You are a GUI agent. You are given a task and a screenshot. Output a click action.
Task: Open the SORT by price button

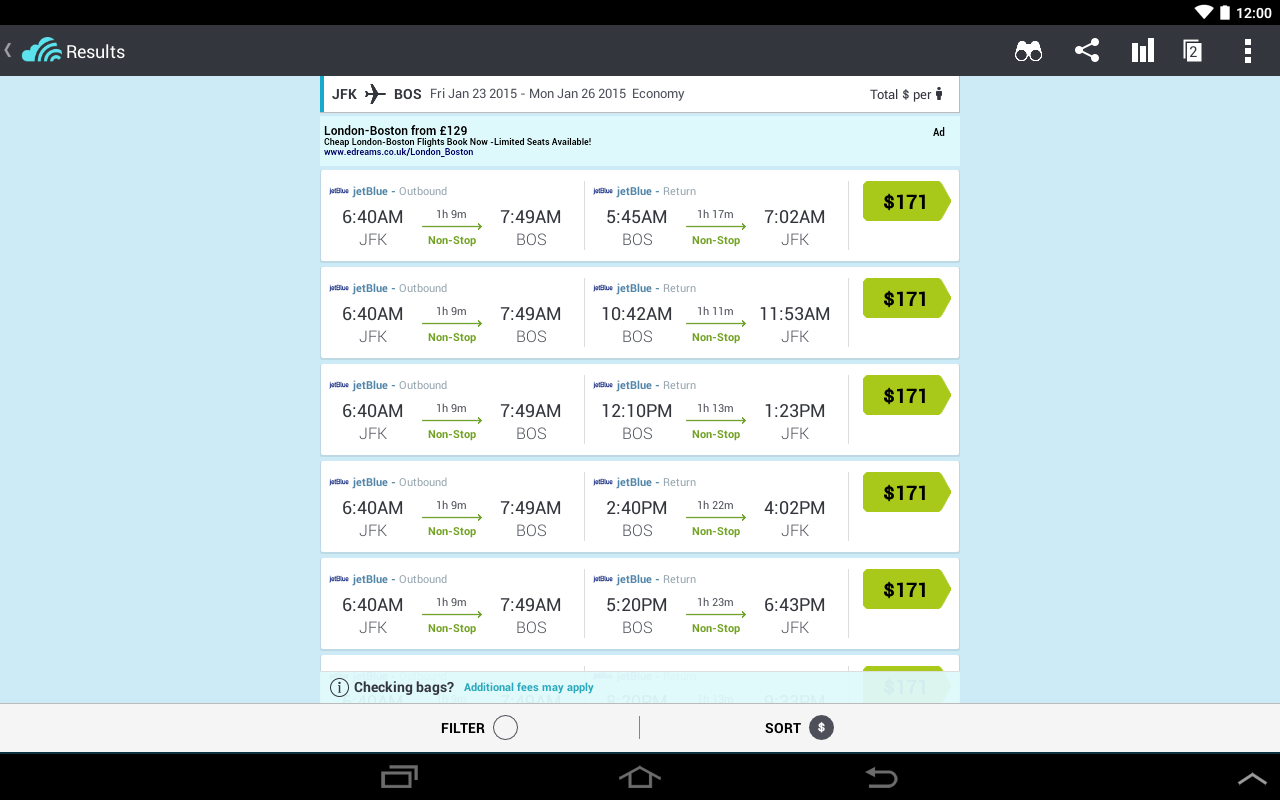[x=799, y=728]
